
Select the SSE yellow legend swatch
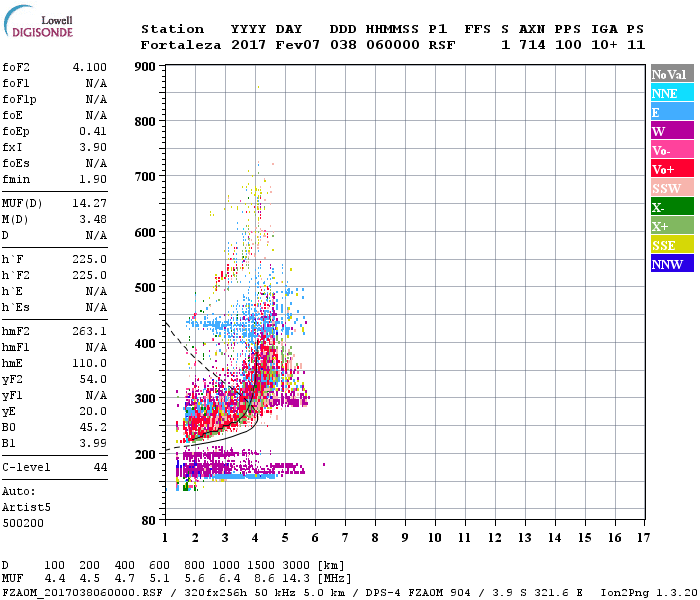click(x=672, y=245)
